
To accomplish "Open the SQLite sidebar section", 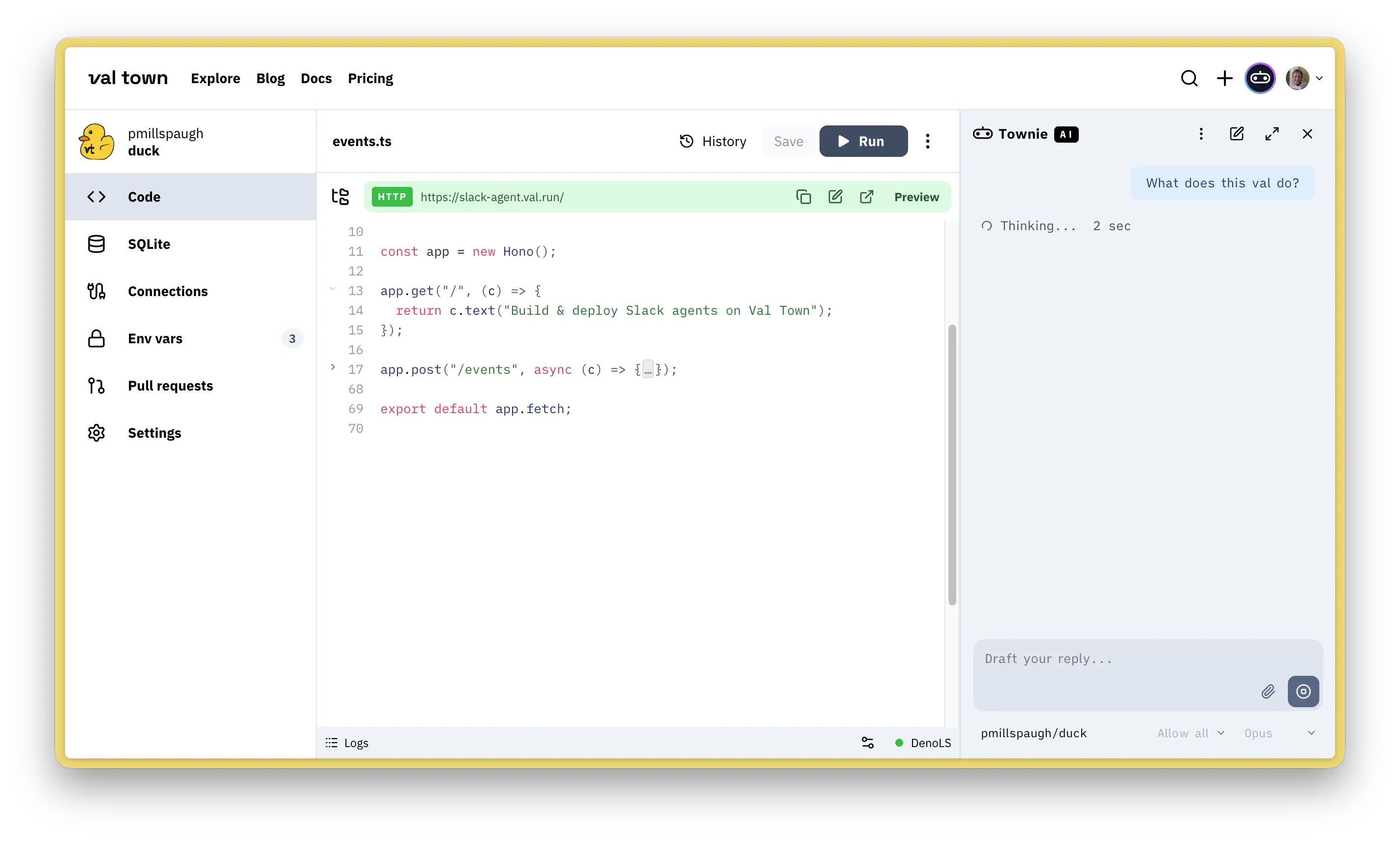I will (x=190, y=243).
